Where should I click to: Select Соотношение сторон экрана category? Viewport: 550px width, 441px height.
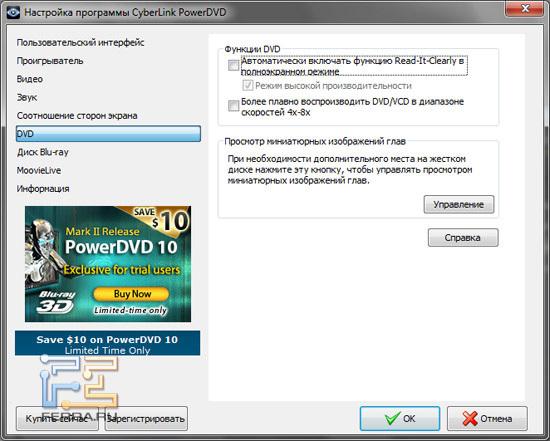tap(77, 116)
